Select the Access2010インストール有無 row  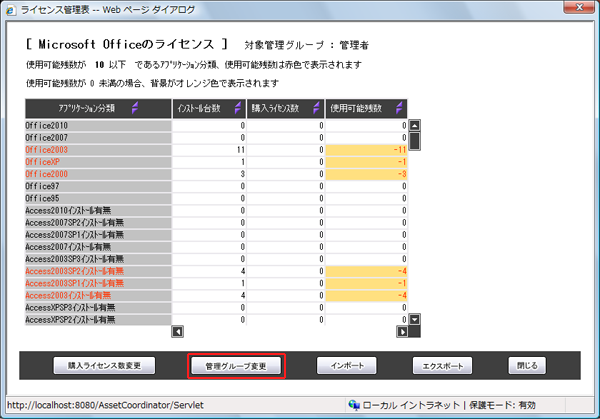[216, 210]
